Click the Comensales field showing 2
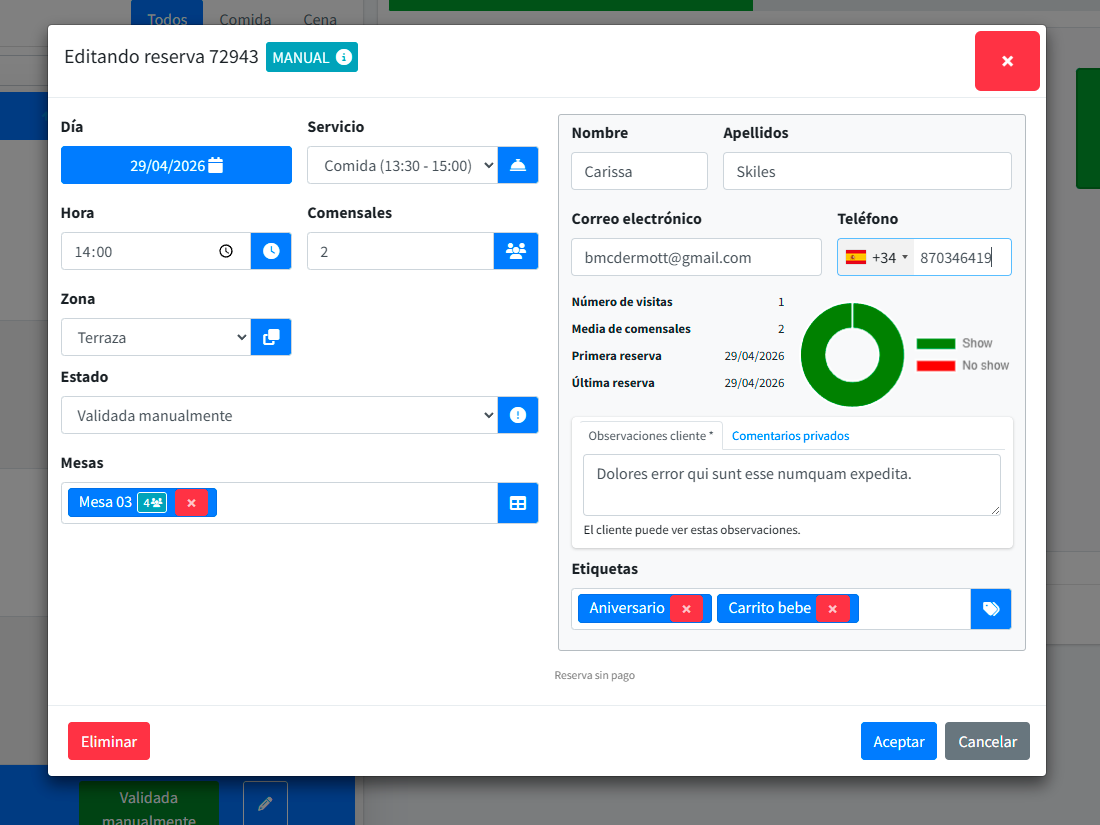 [x=401, y=251]
